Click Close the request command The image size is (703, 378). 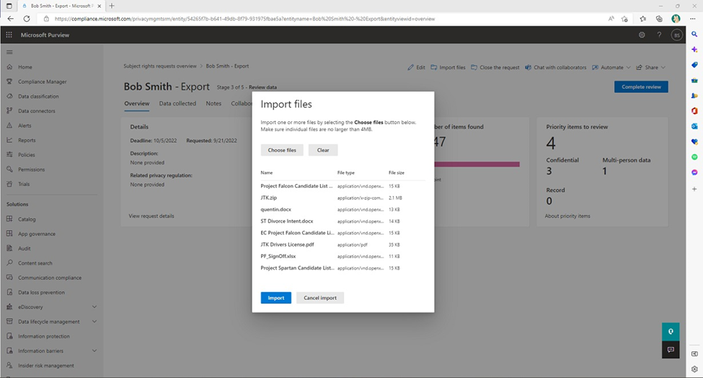495,68
